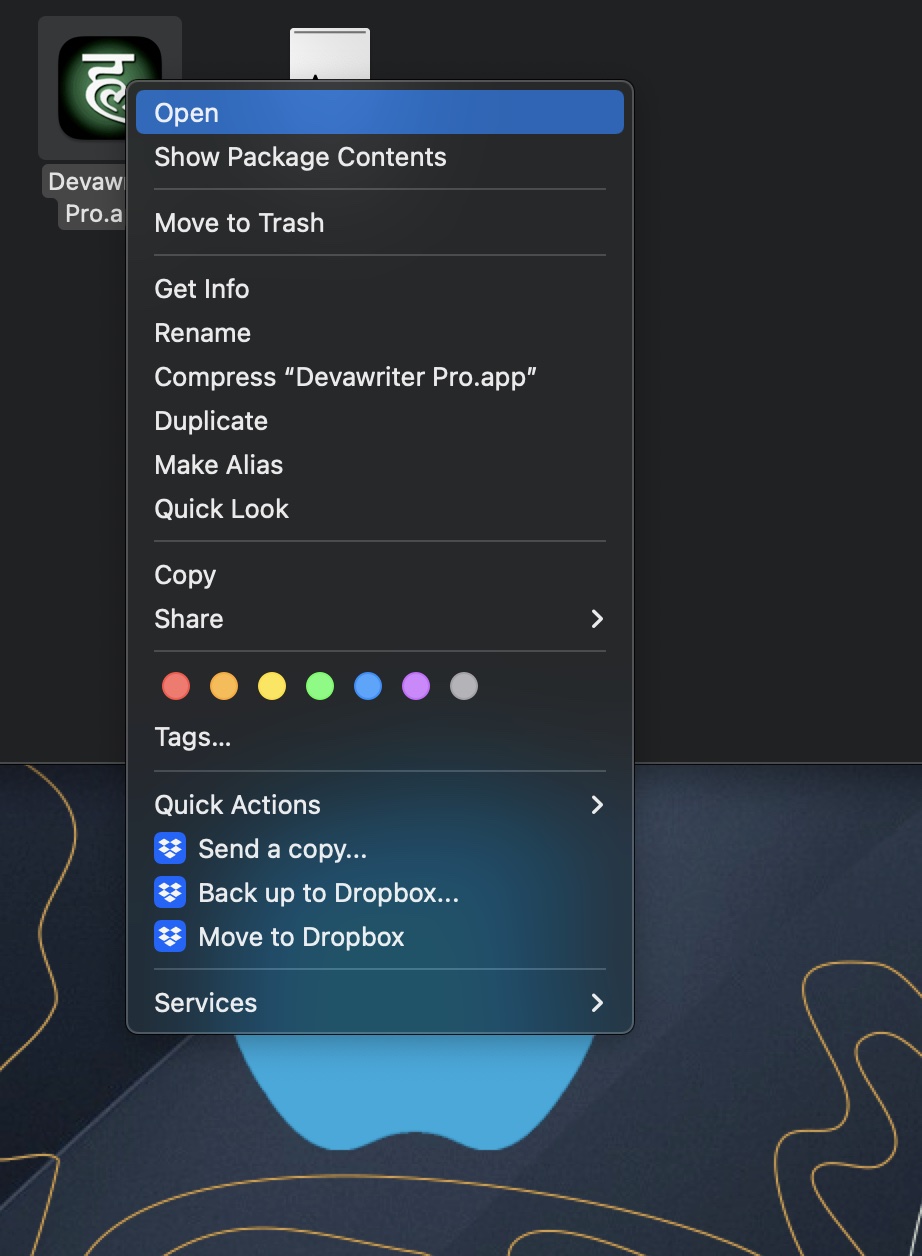Image resolution: width=922 pixels, height=1256 pixels.
Task: Select Rename in the context menu
Action: point(380,333)
